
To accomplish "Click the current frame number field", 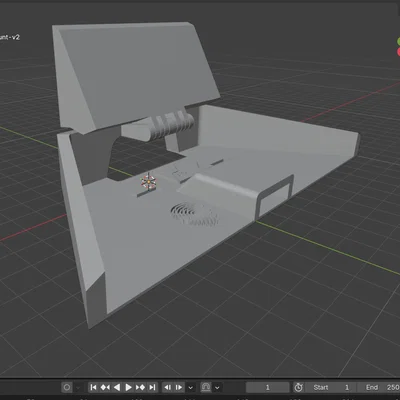I will coord(268,387).
